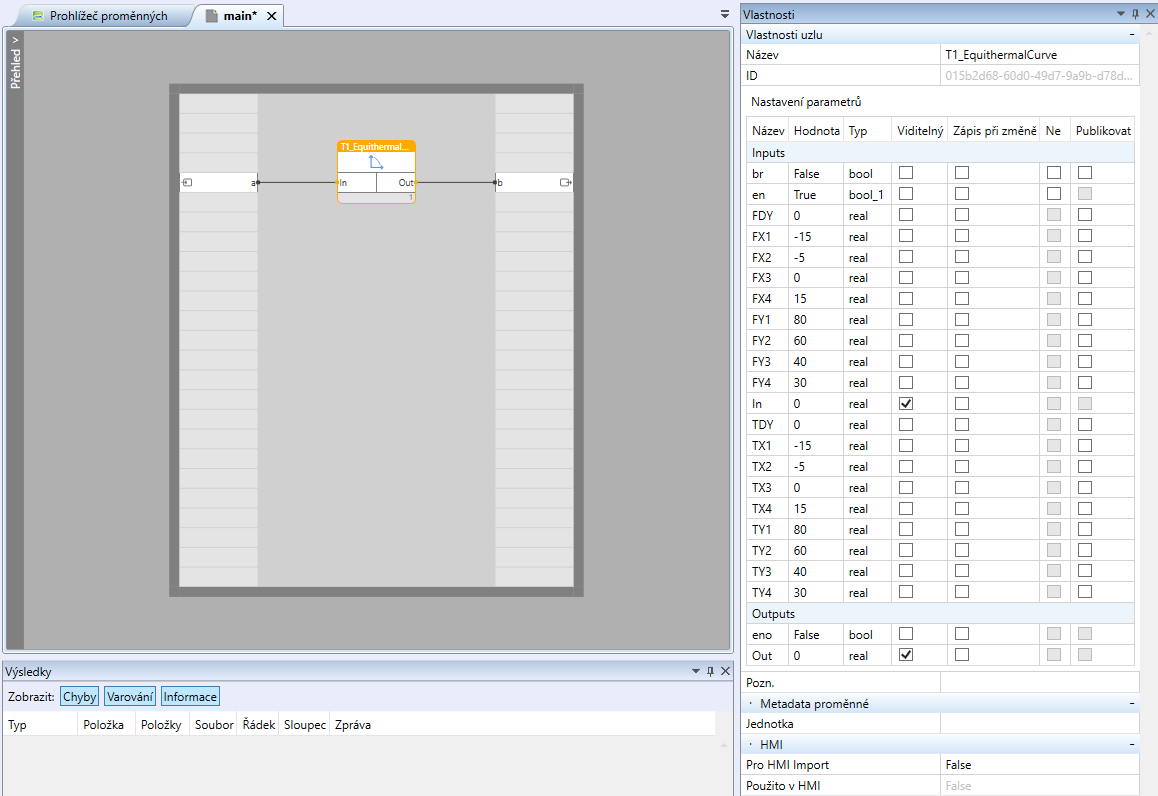Screen dimensions: 1158x796
Task: Pin the Vlastnosti panel
Action: [x=1136, y=14]
